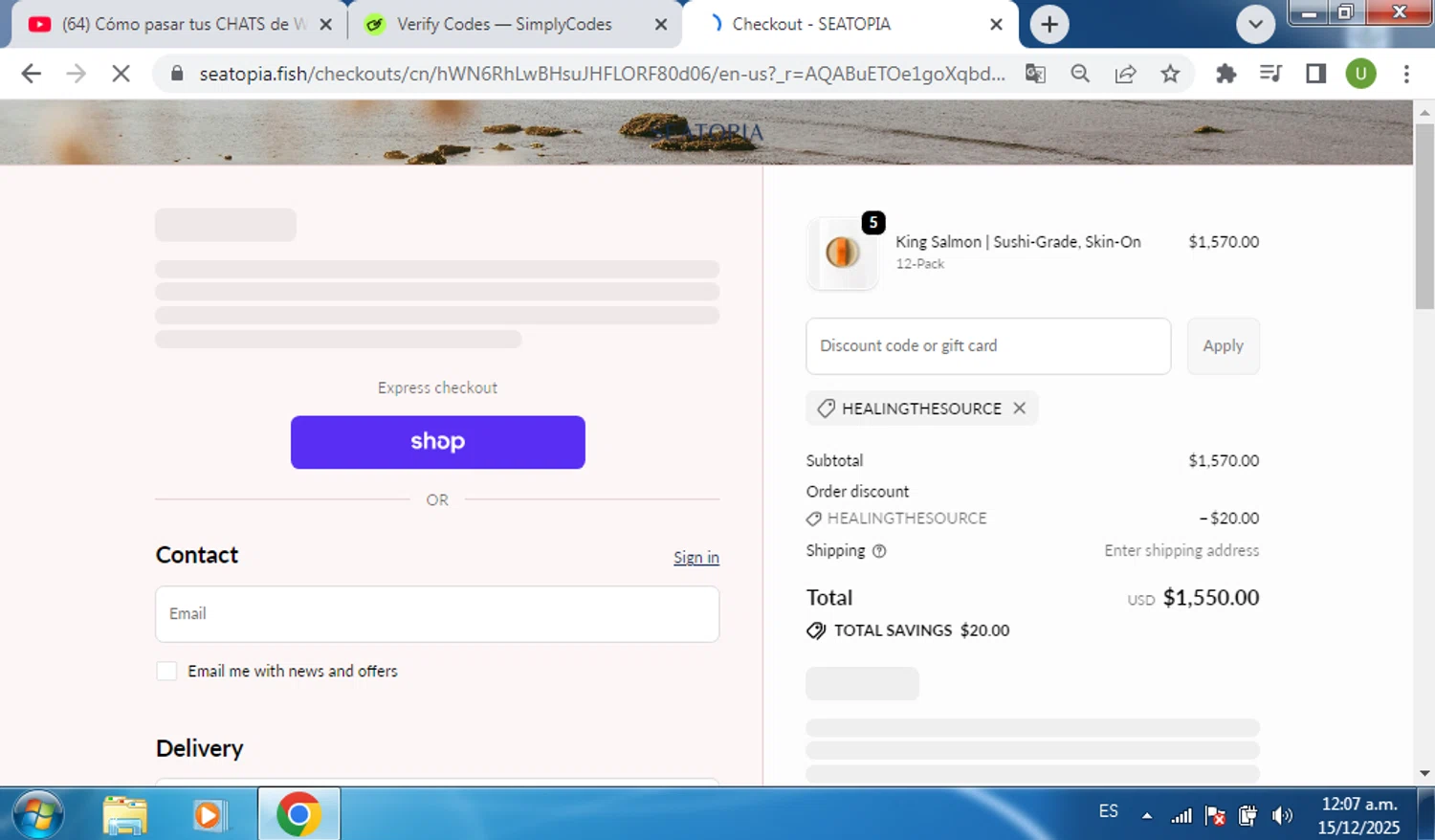Open the translate page icon
Image resolution: width=1435 pixels, height=840 pixels.
[x=1035, y=74]
